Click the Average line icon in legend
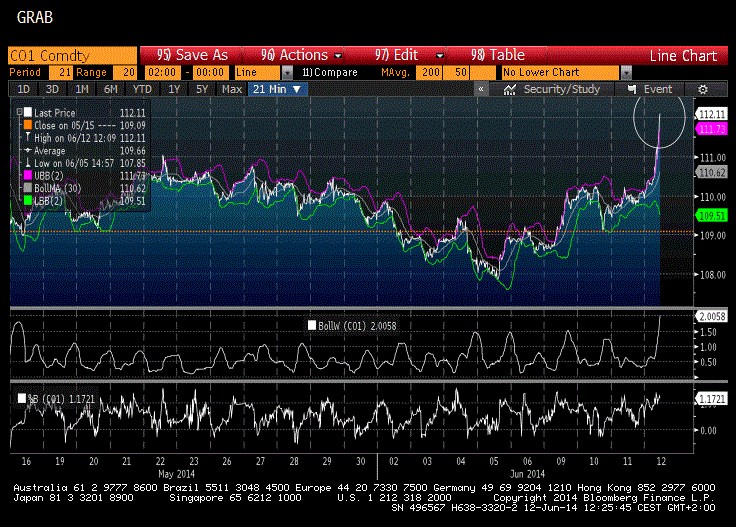This screenshot has width=736, height=527. [27, 148]
